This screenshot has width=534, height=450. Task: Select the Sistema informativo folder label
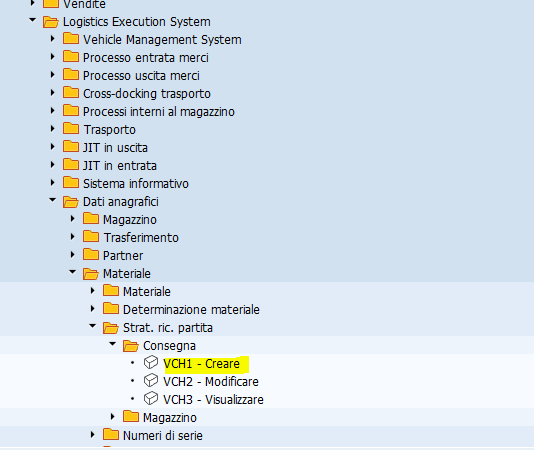click(x=136, y=184)
